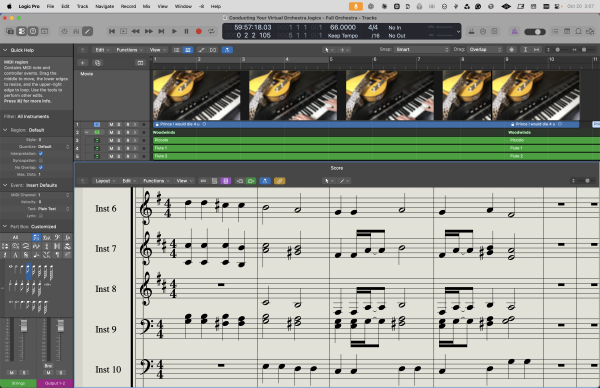Collapse the Woodwinds track stack chevron

86,132
